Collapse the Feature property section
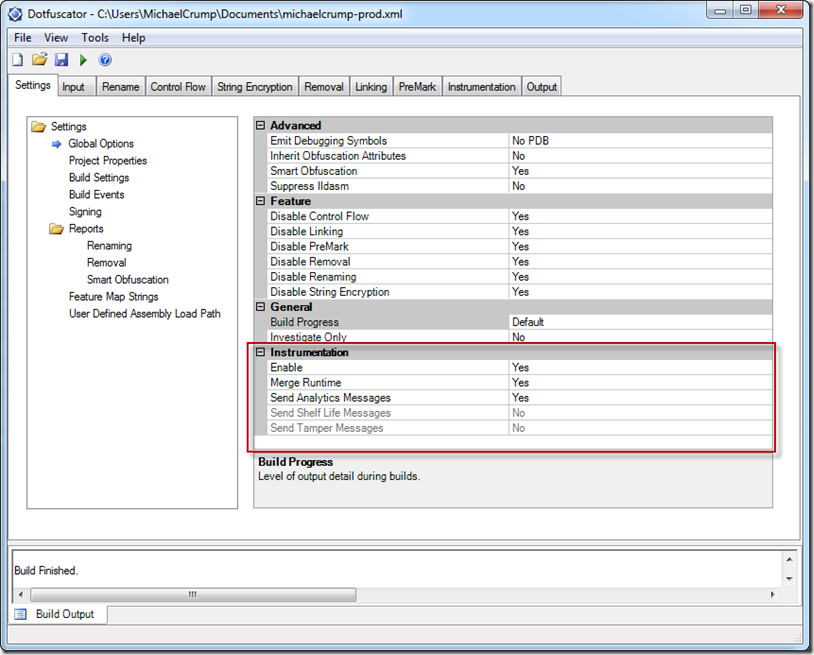Screen dimensions: 814x655 [261, 201]
